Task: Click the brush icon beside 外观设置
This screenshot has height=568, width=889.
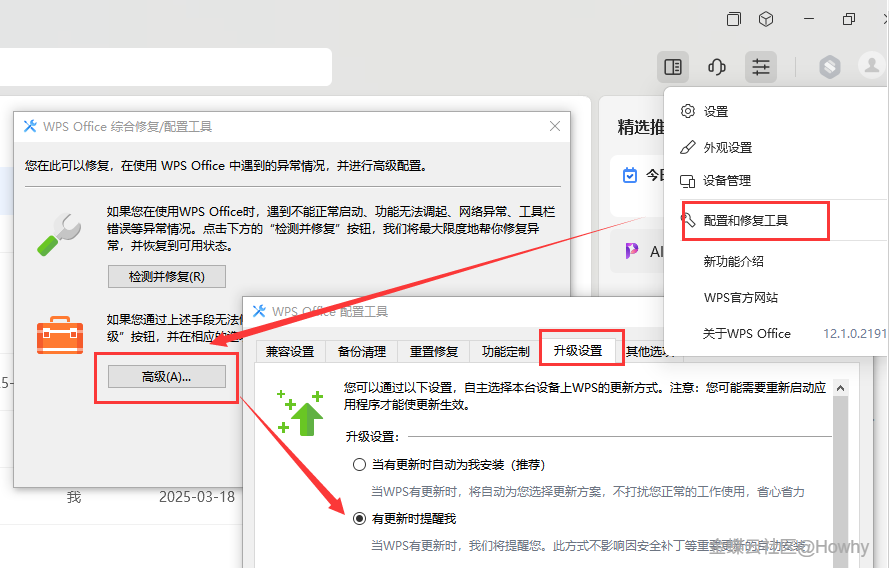Action: click(x=687, y=147)
